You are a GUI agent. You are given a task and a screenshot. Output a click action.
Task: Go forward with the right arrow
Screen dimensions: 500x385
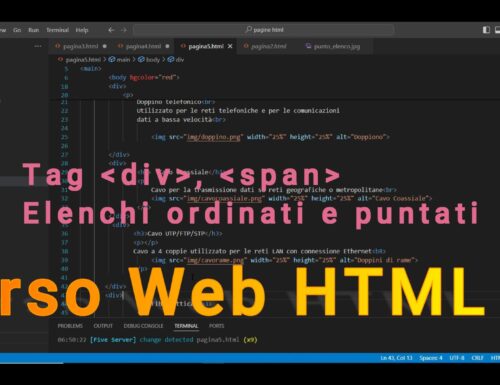(x=124, y=30)
